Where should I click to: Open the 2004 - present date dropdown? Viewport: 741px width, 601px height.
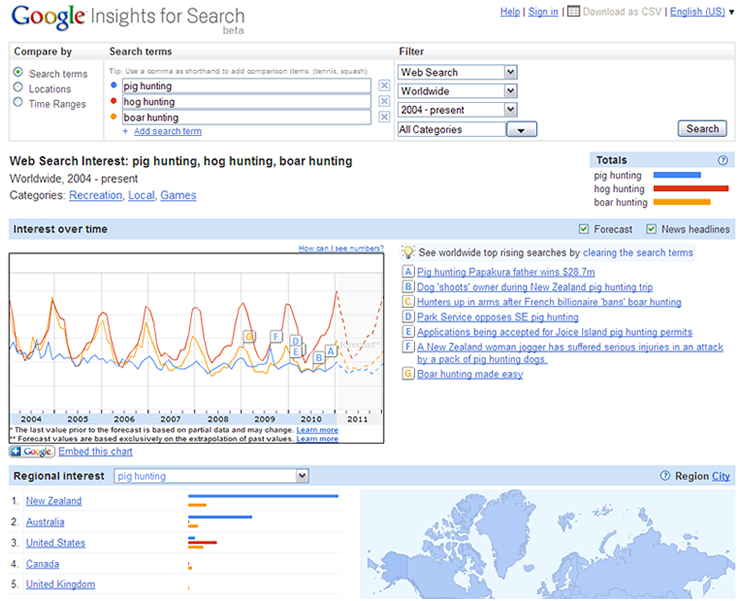click(x=457, y=110)
